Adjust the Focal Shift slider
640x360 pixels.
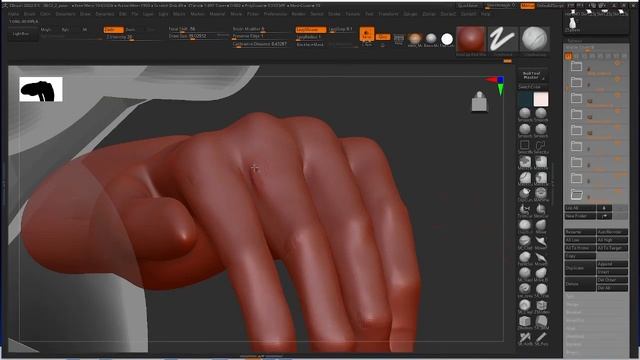click(x=198, y=29)
